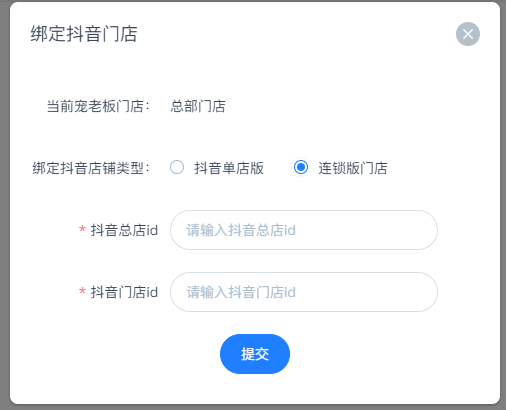
Task: Click the 抖音总店id field label
Action: click(124, 230)
